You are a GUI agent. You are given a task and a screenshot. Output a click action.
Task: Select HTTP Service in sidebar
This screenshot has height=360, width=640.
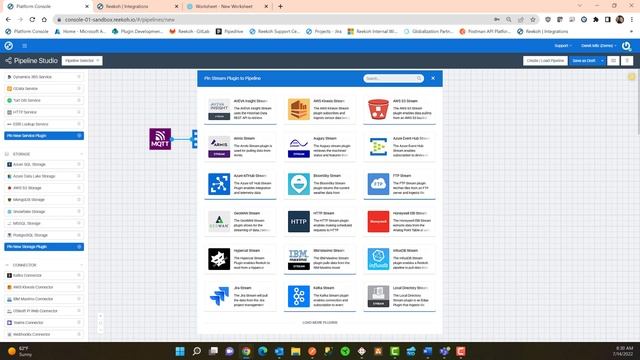coord(44,112)
